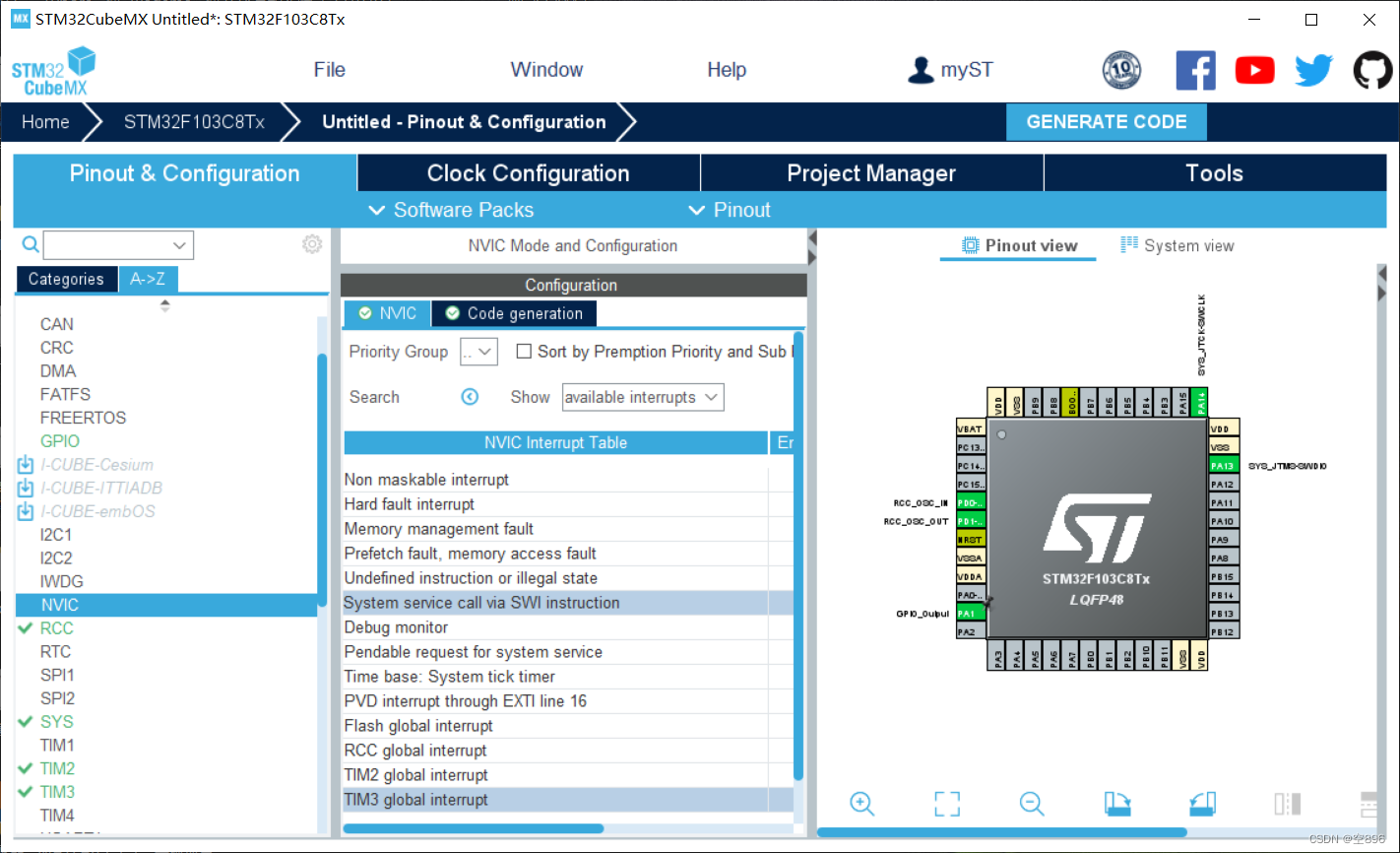Zoom out of the chip pinout view
Image resolution: width=1400 pixels, height=853 pixels.
coord(1032,803)
